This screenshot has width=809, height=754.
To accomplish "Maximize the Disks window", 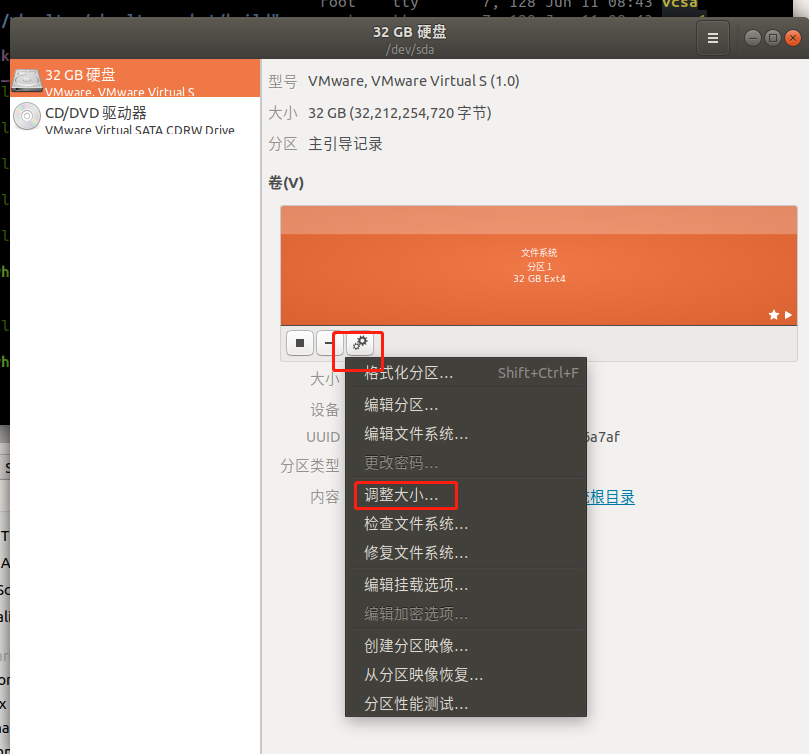I will click(773, 38).
